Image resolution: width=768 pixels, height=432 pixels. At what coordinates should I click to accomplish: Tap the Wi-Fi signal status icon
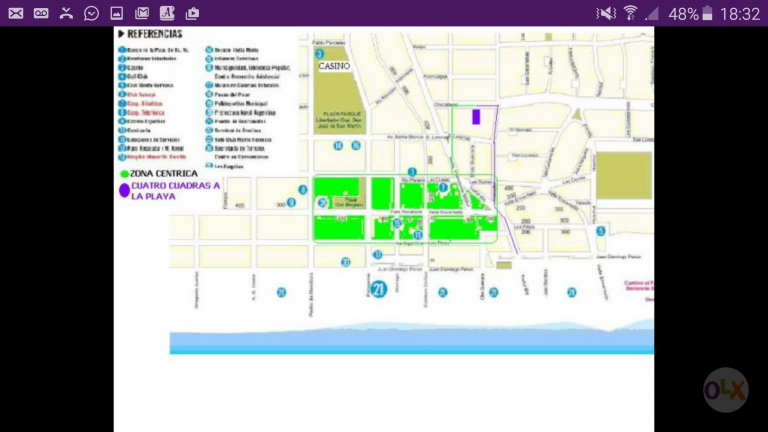click(630, 13)
